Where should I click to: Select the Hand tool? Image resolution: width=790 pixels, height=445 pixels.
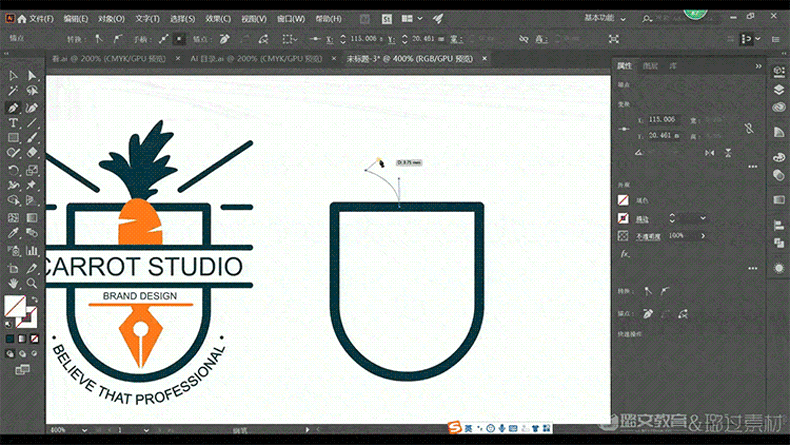(x=13, y=283)
